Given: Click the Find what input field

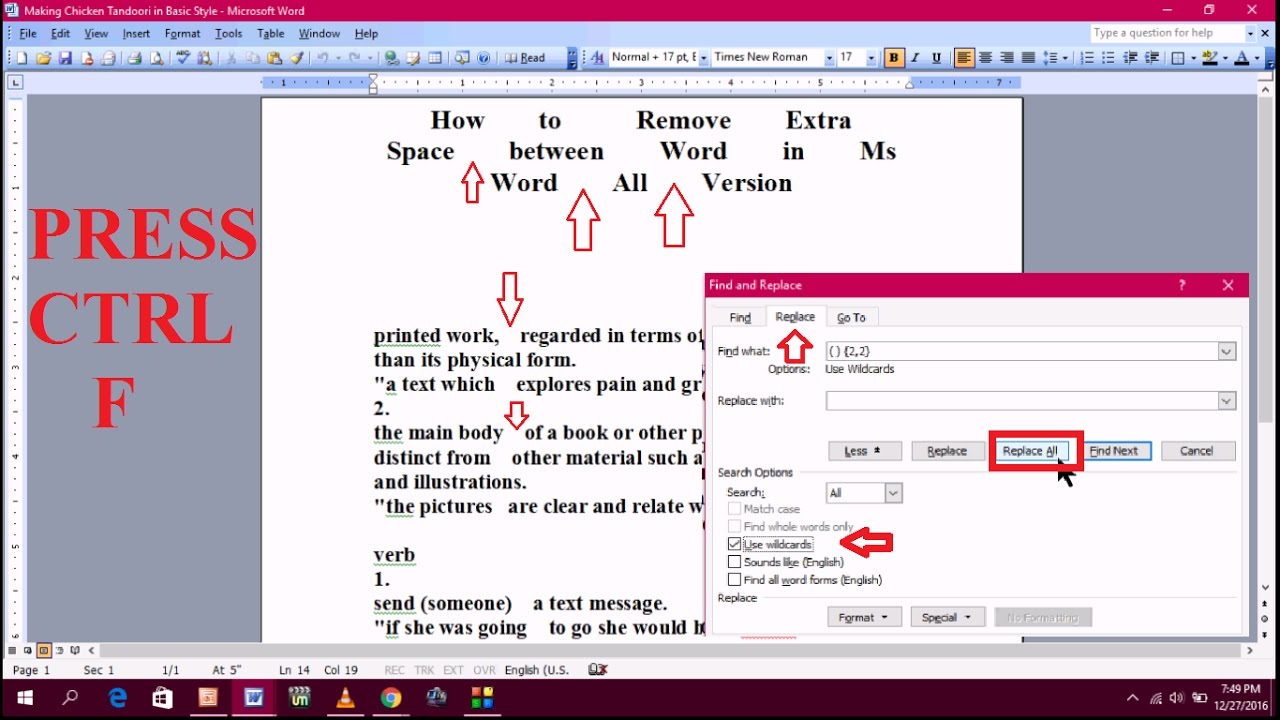Looking at the screenshot, I should pyautogui.click(x=1021, y=351).
